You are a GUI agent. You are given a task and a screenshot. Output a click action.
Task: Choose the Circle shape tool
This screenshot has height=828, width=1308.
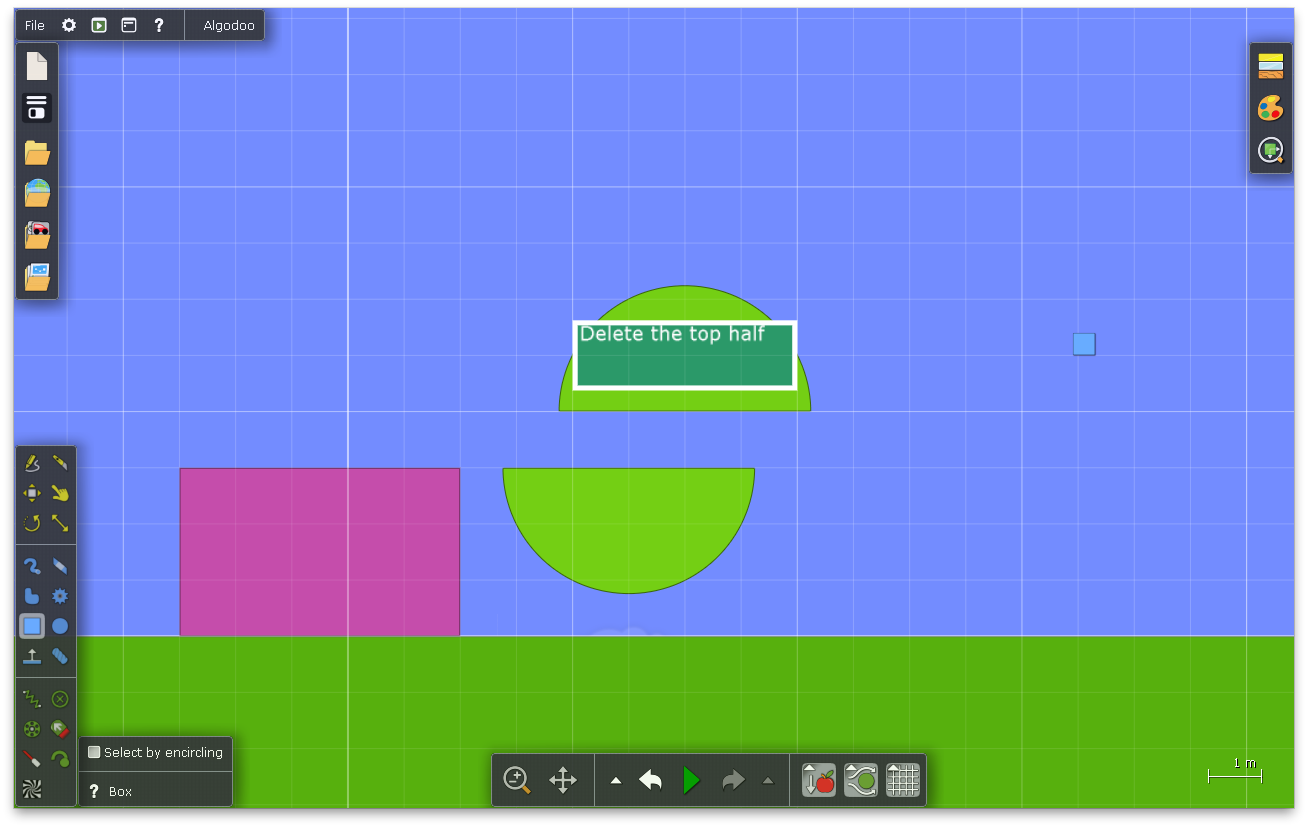point(60,627)
